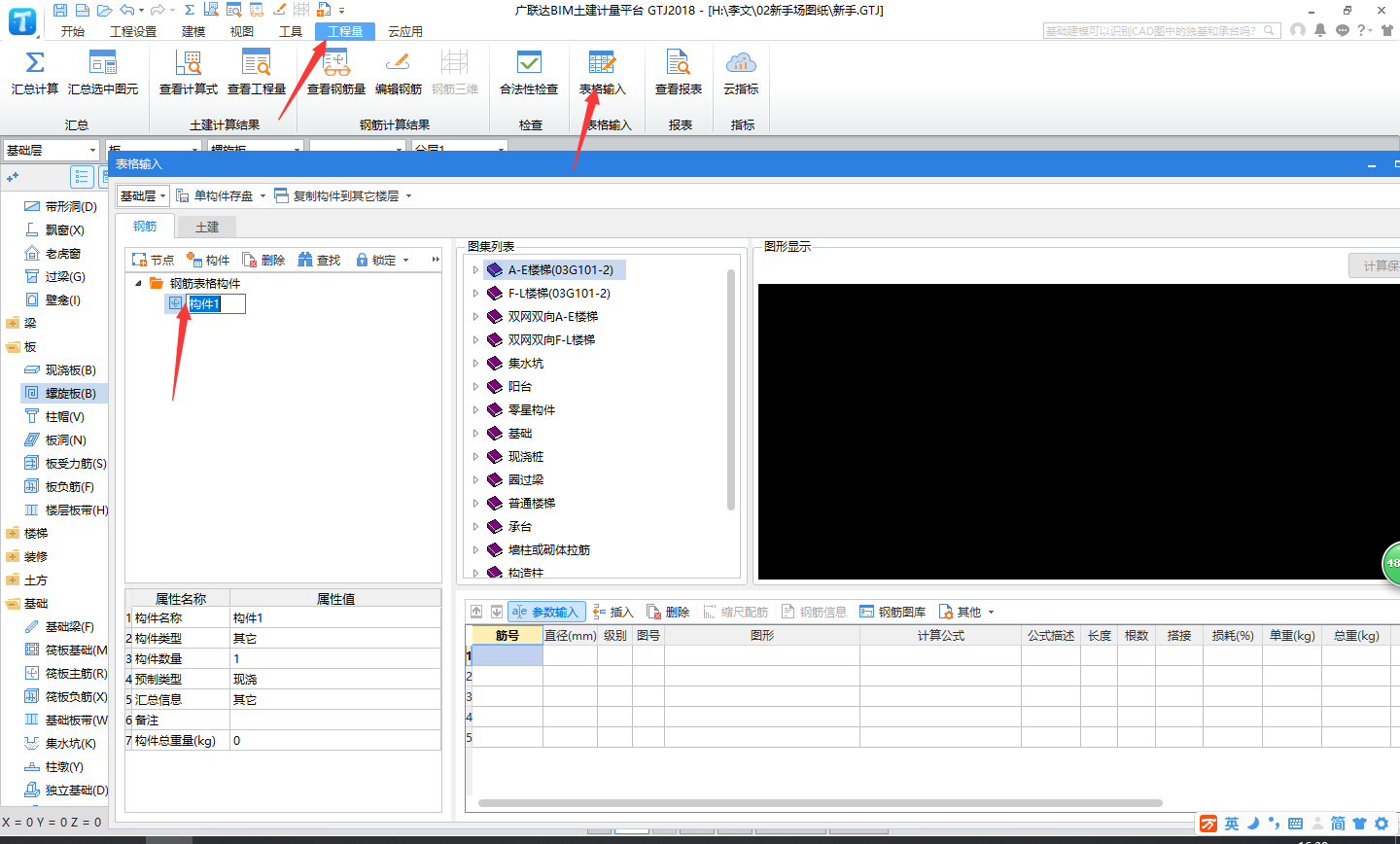
Task: Click the 汇总选中图元 icon
Action: click(103, 63)
